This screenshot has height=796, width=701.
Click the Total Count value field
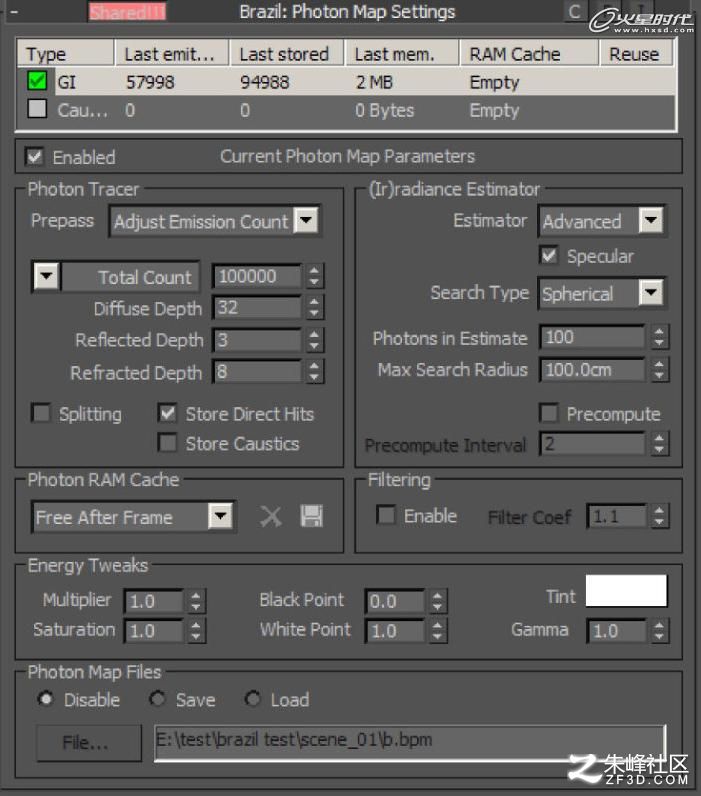click(257, 276)
